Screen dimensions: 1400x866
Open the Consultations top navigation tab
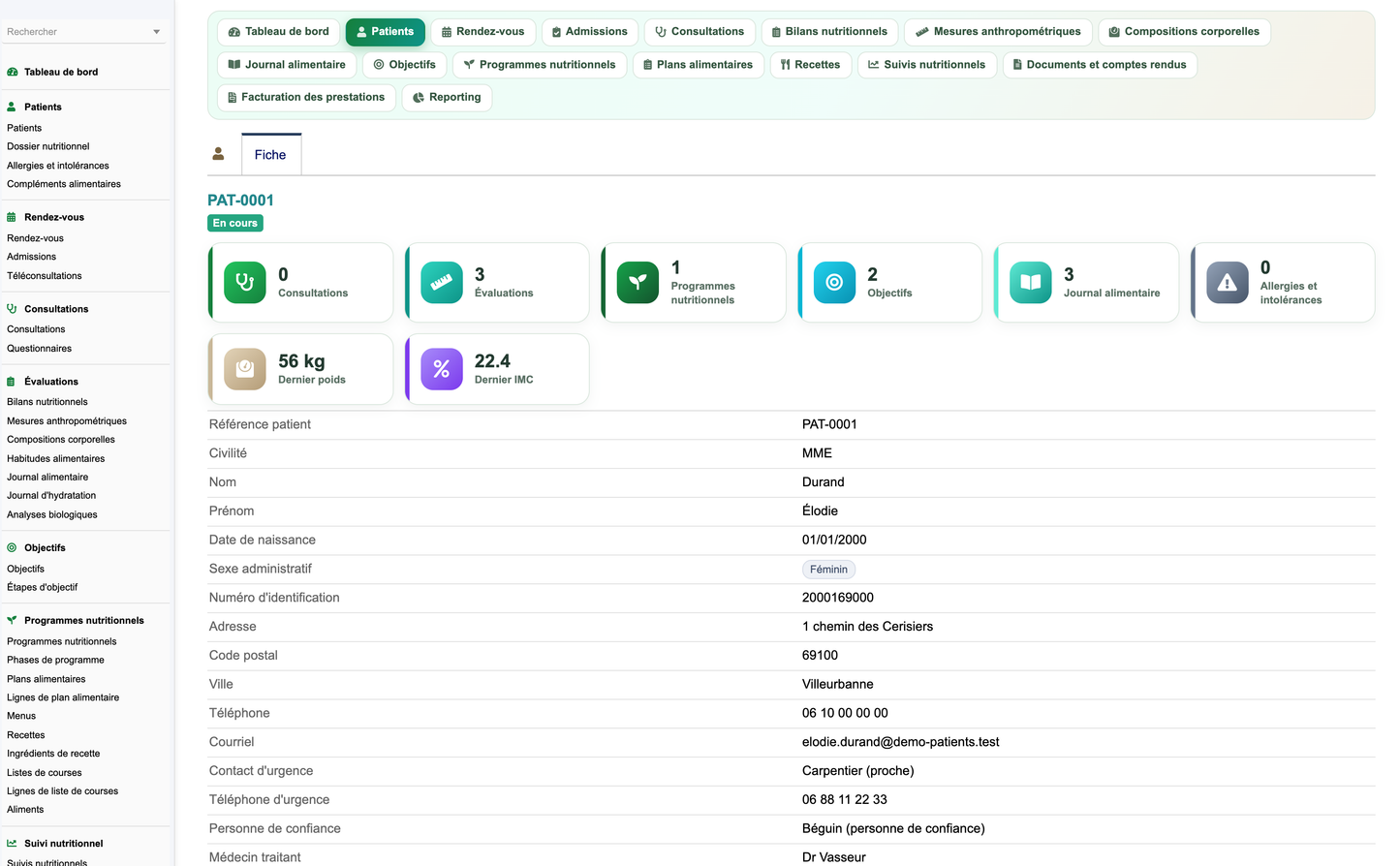coord(700,32)
